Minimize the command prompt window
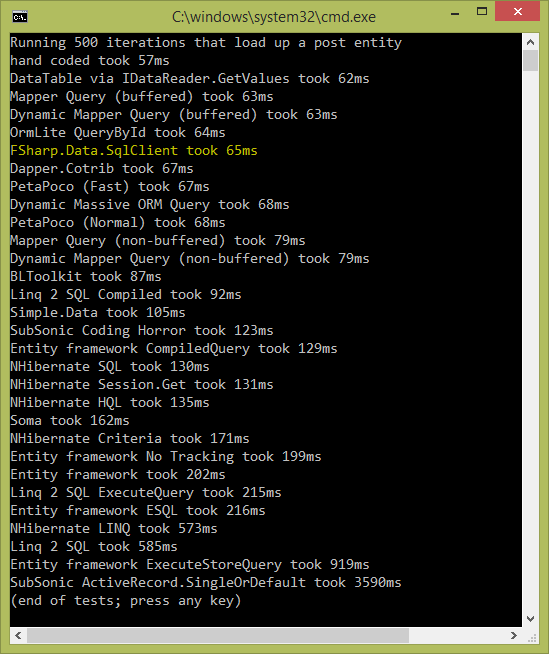Screen dimensions: 549x654 455,13
